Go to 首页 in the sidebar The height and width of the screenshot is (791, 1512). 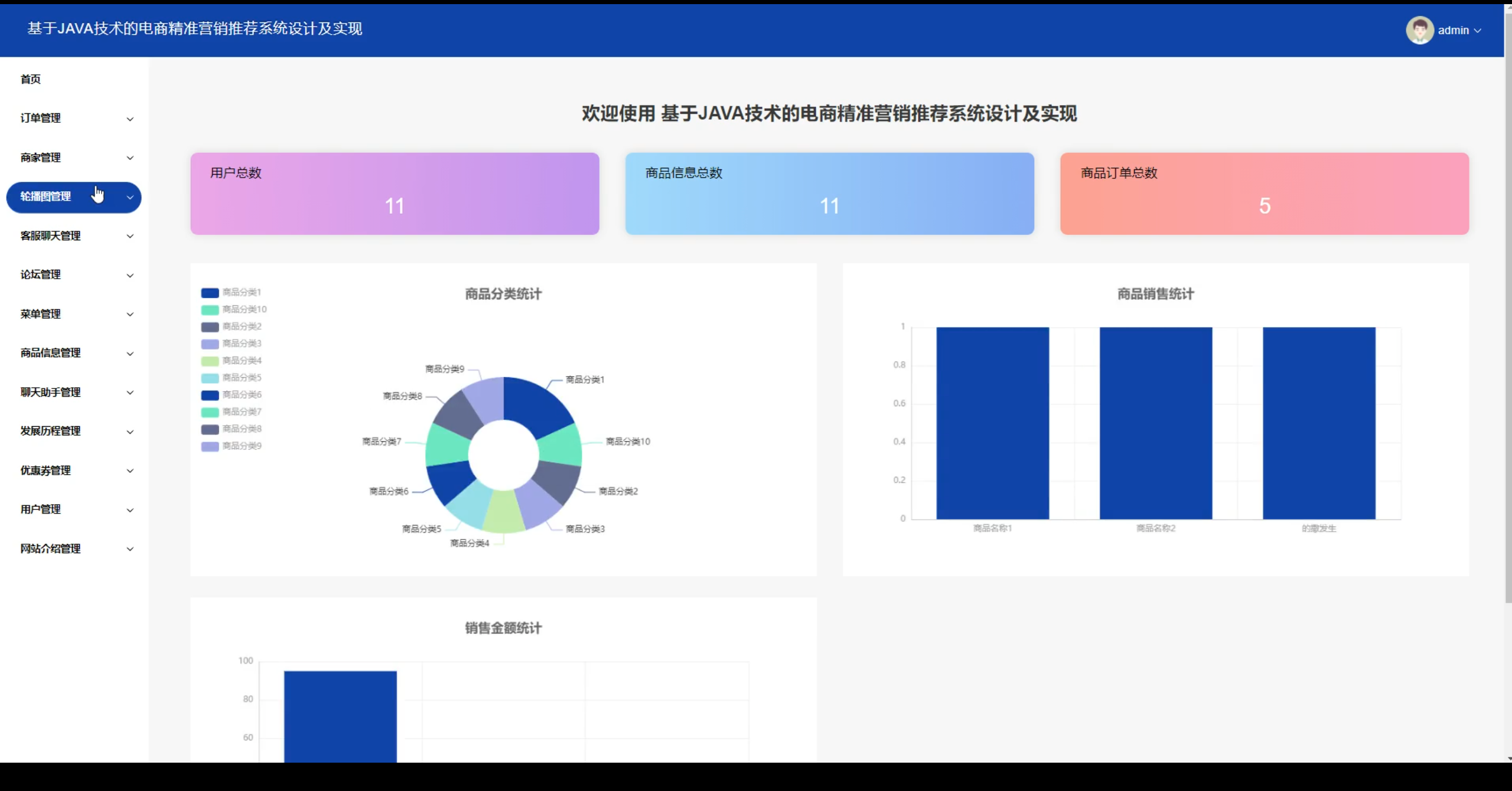(31, 79)
